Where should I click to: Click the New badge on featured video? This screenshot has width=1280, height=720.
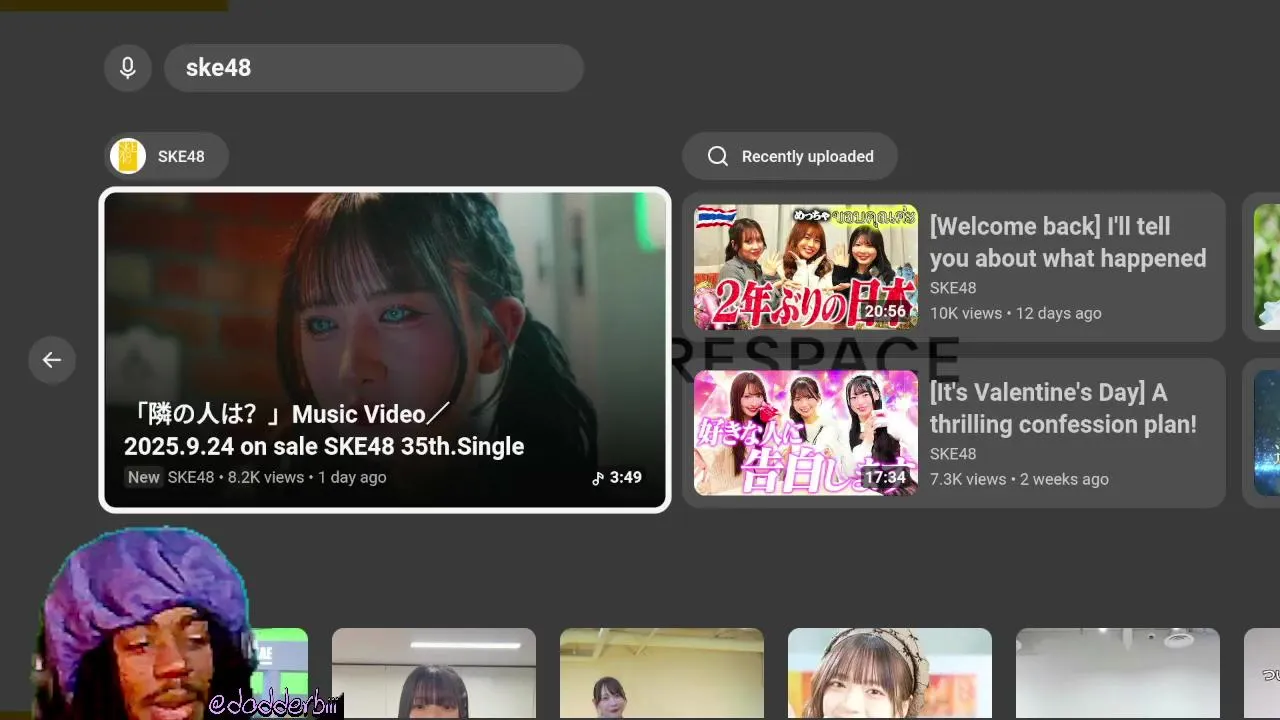pyautogui.click(x=143, y=477)
